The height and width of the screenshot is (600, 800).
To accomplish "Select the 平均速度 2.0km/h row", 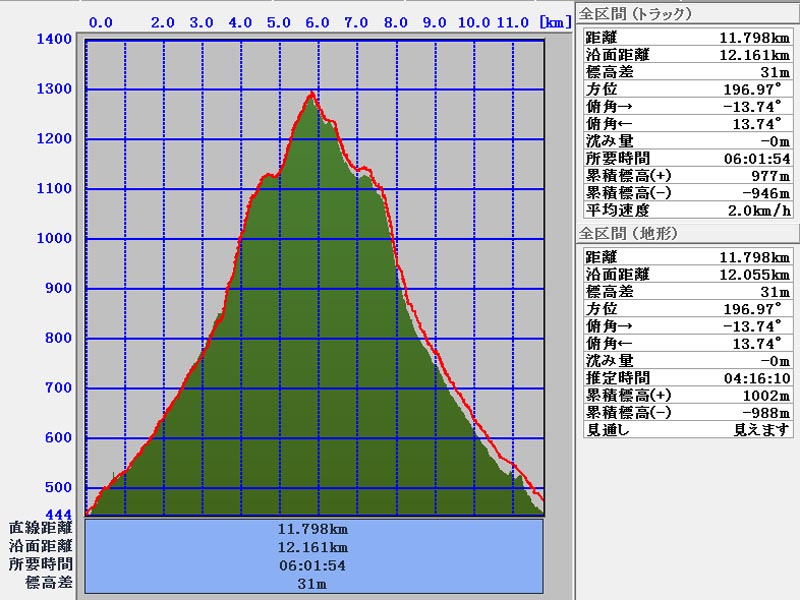I will click(x=686, y=211).
